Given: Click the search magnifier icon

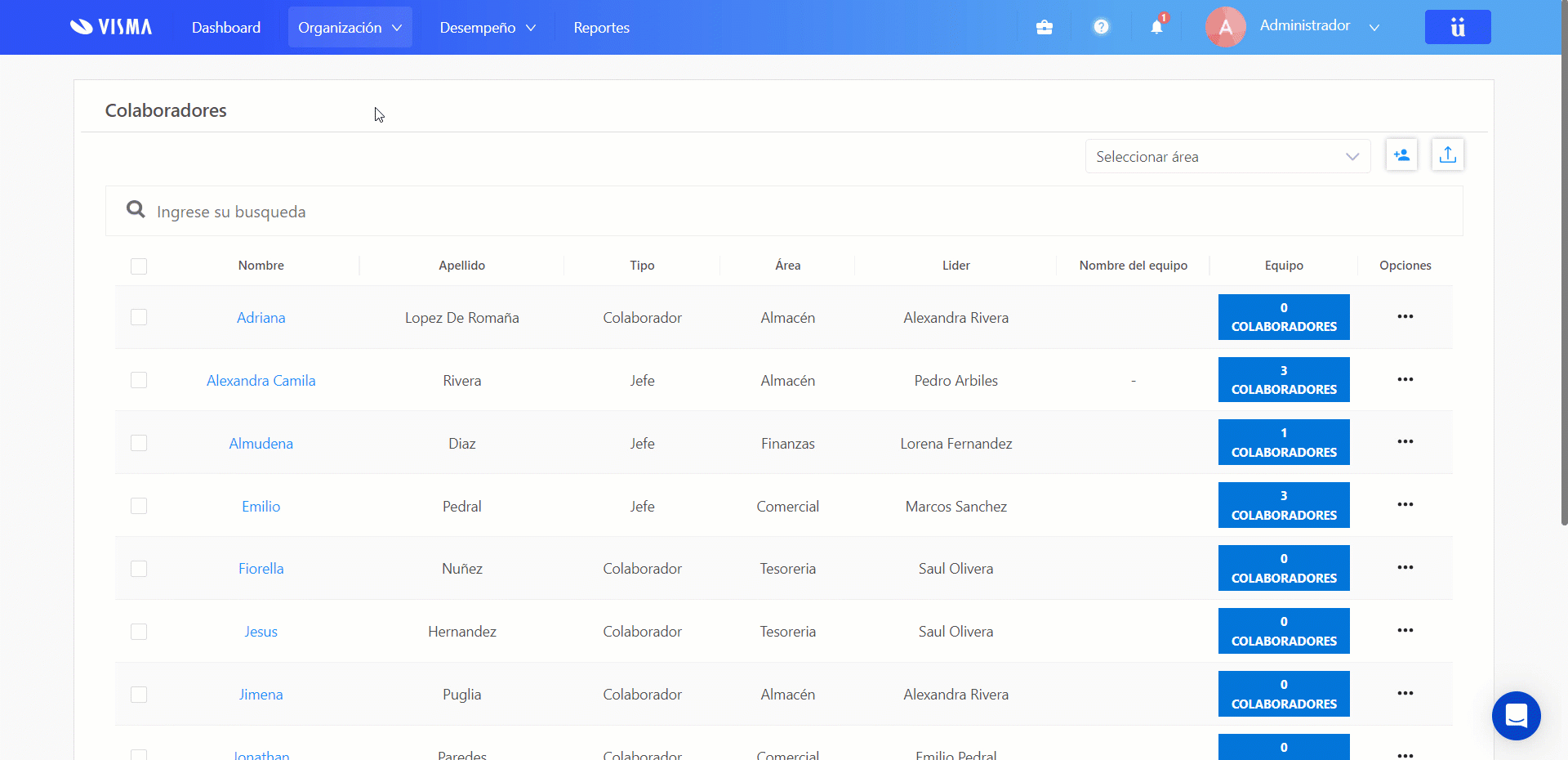Looking at the screenshot, I should point(136,210).
